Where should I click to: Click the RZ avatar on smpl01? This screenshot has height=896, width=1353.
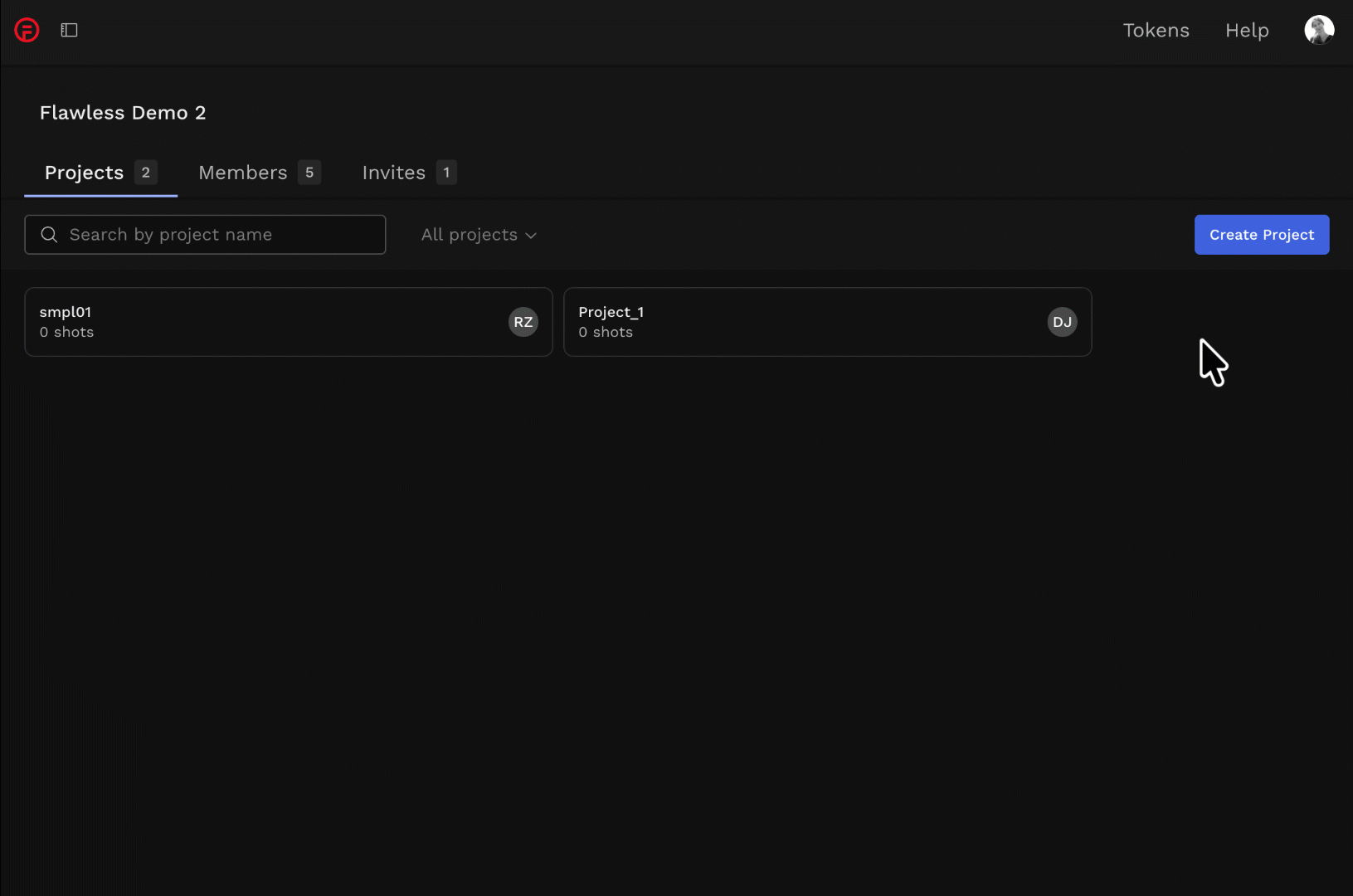coord(523,322)
